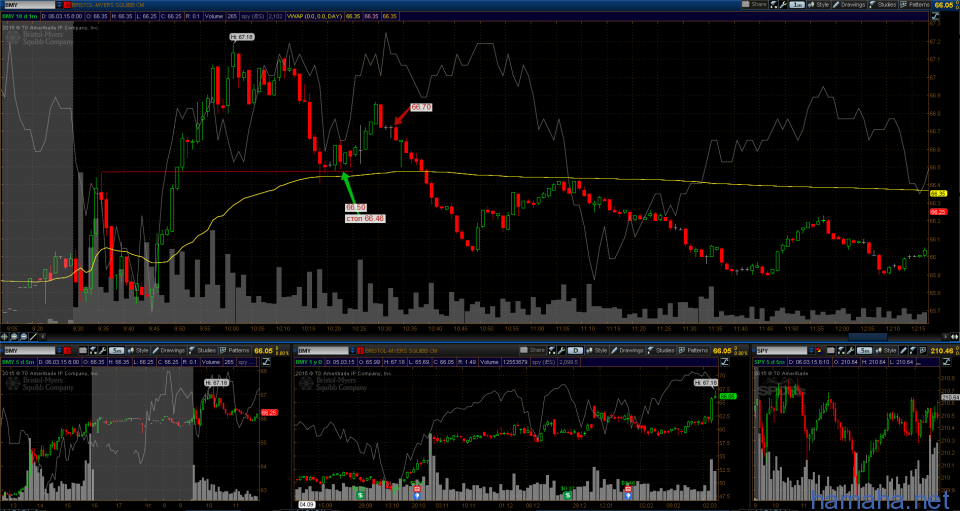The width and height of the screenshot is (960, 511).
Task: Open Style menu in SPY chart toolbar
Action: 885,351
